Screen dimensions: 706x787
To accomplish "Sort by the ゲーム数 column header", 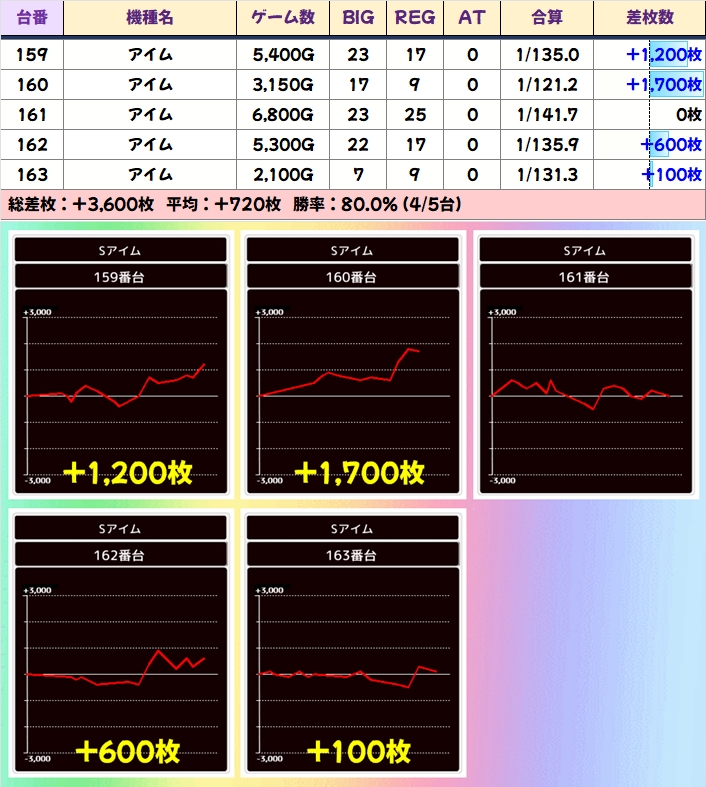I will pos(283,17).
